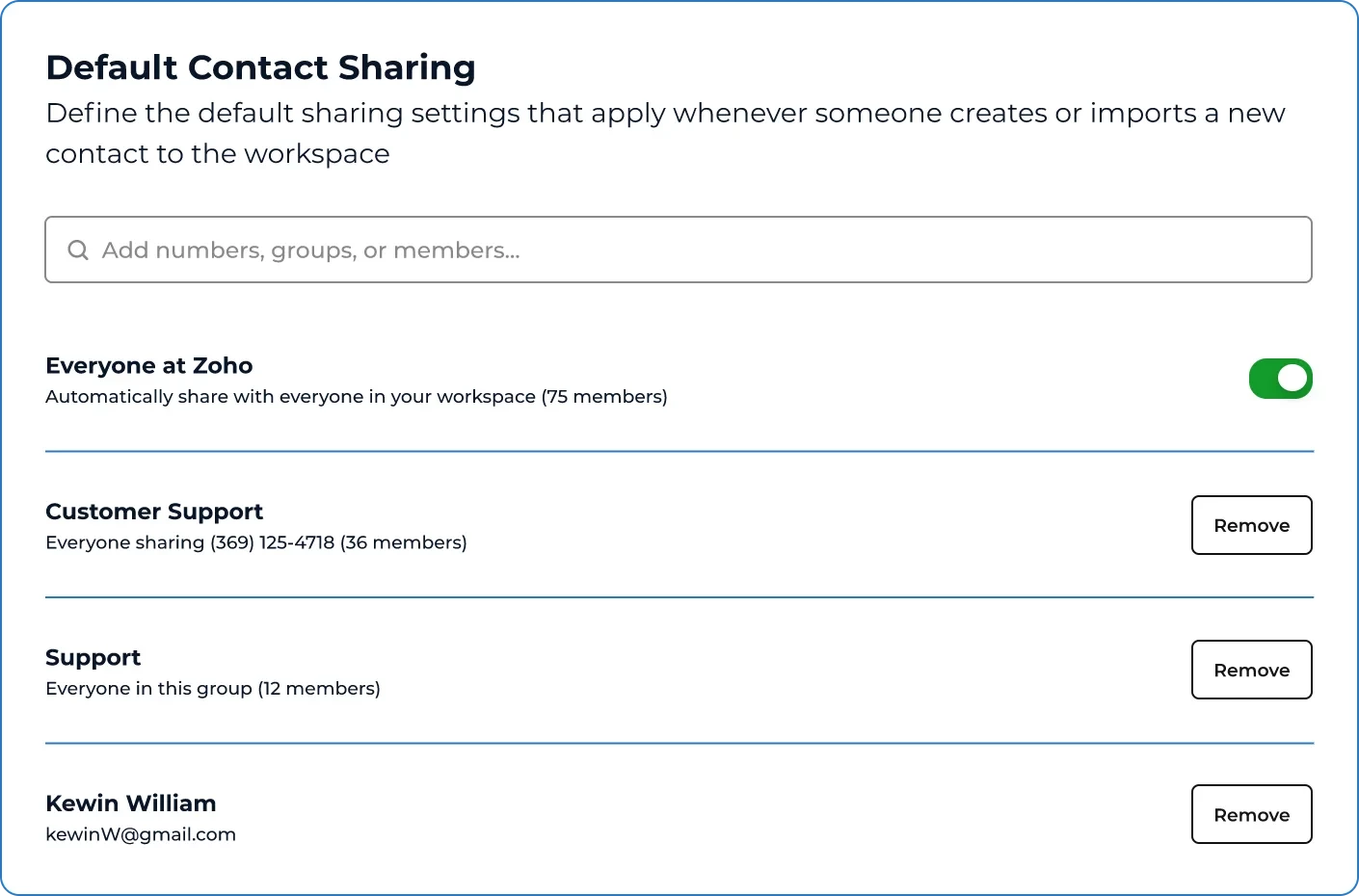The width and height of the screenshot is (1359, 896).
Task: Click Kewin William's name
Action: (x=130, y=803)
